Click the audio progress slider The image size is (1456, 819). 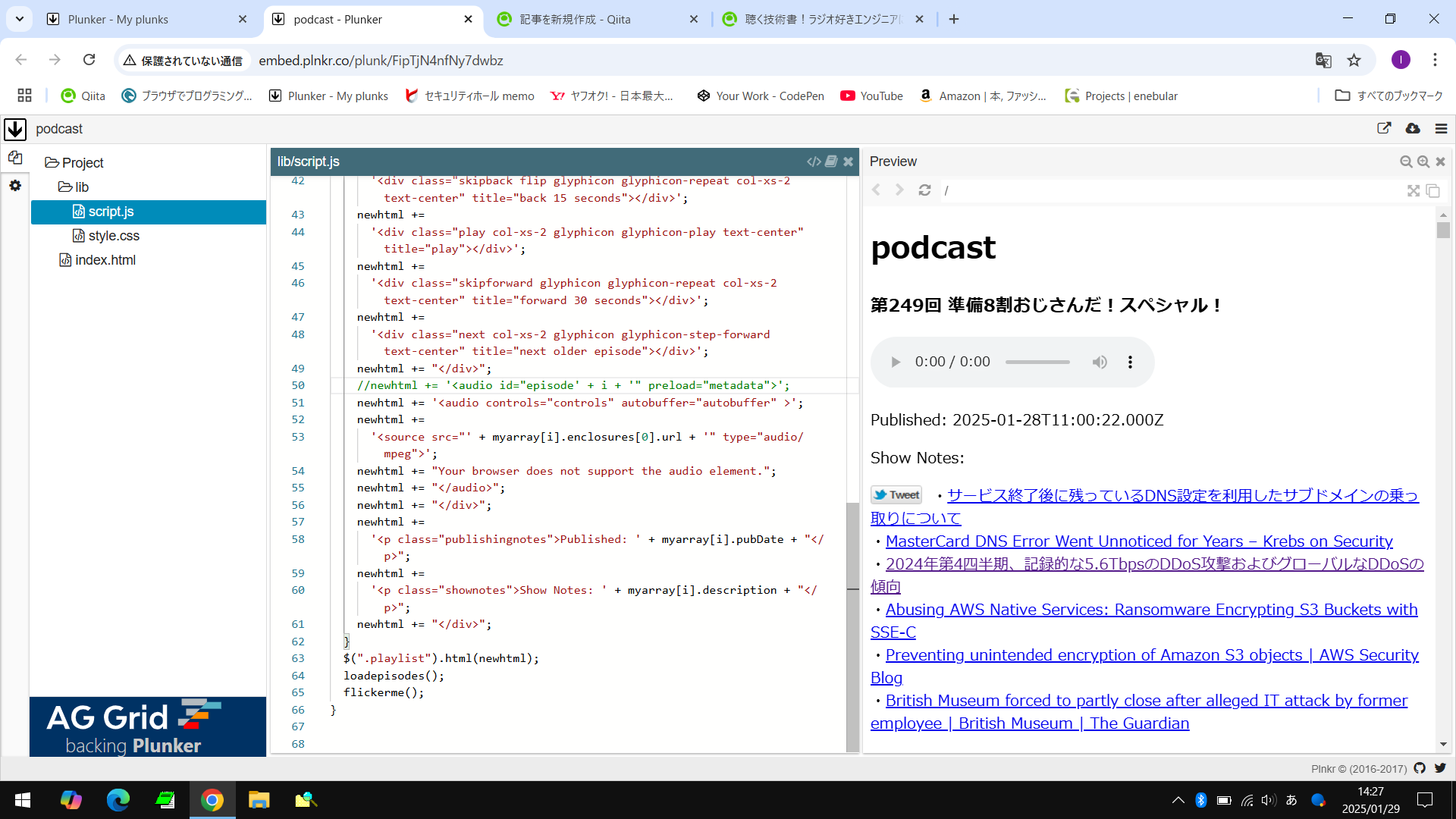click(x=1037, y=362)
